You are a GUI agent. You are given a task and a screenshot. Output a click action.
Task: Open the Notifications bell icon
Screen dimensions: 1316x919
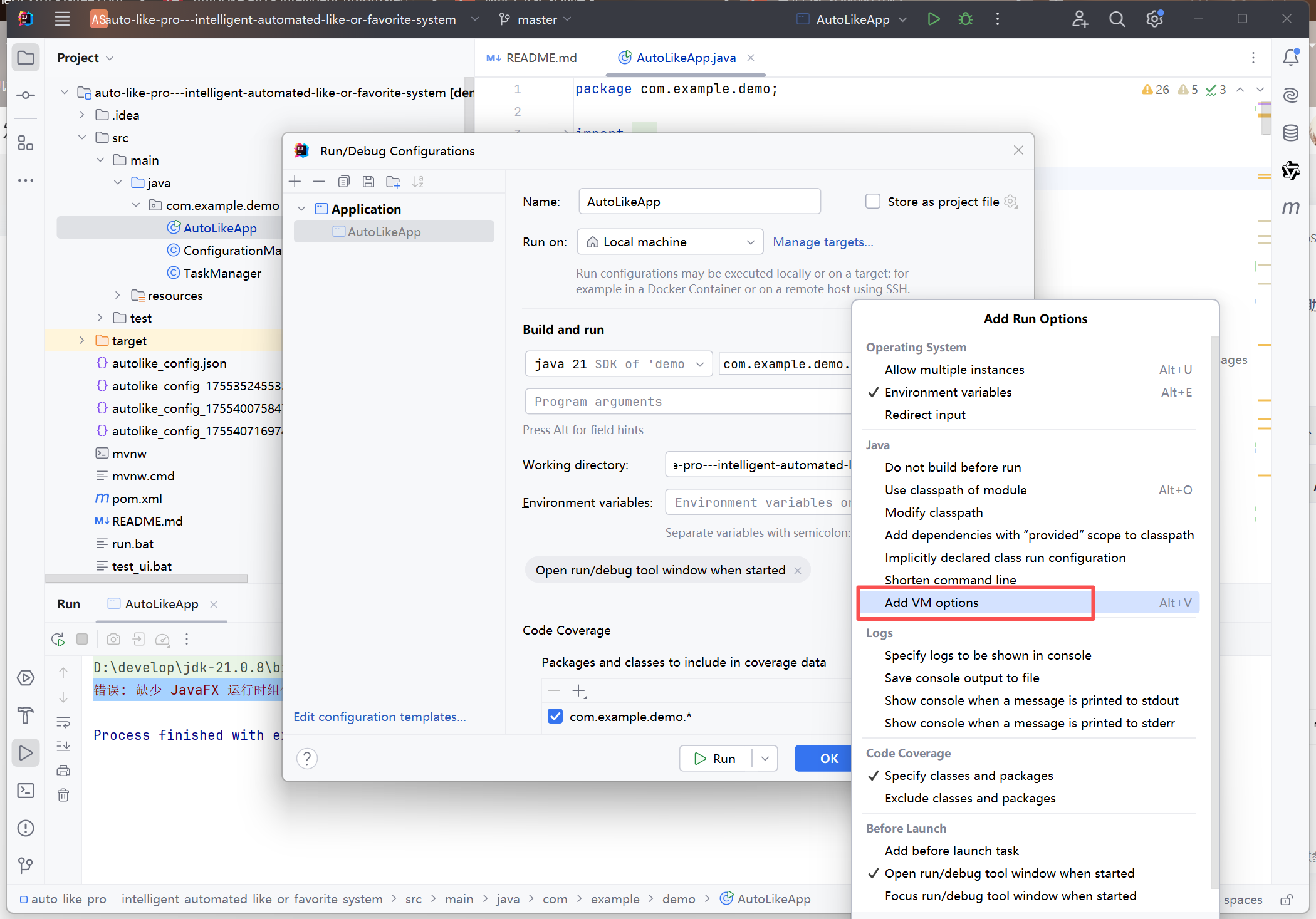point(1290,58)
